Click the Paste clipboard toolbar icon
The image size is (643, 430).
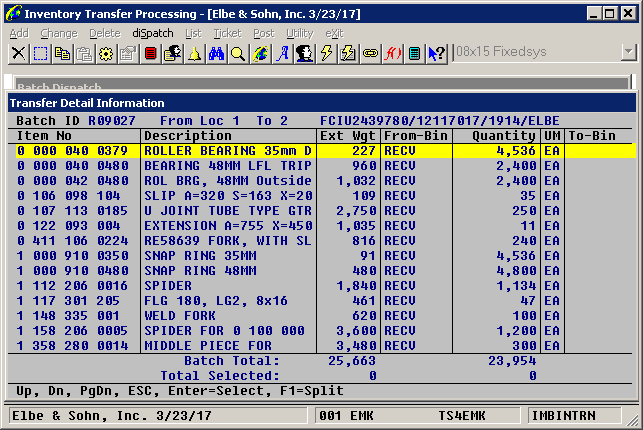(x=84, y=54)
